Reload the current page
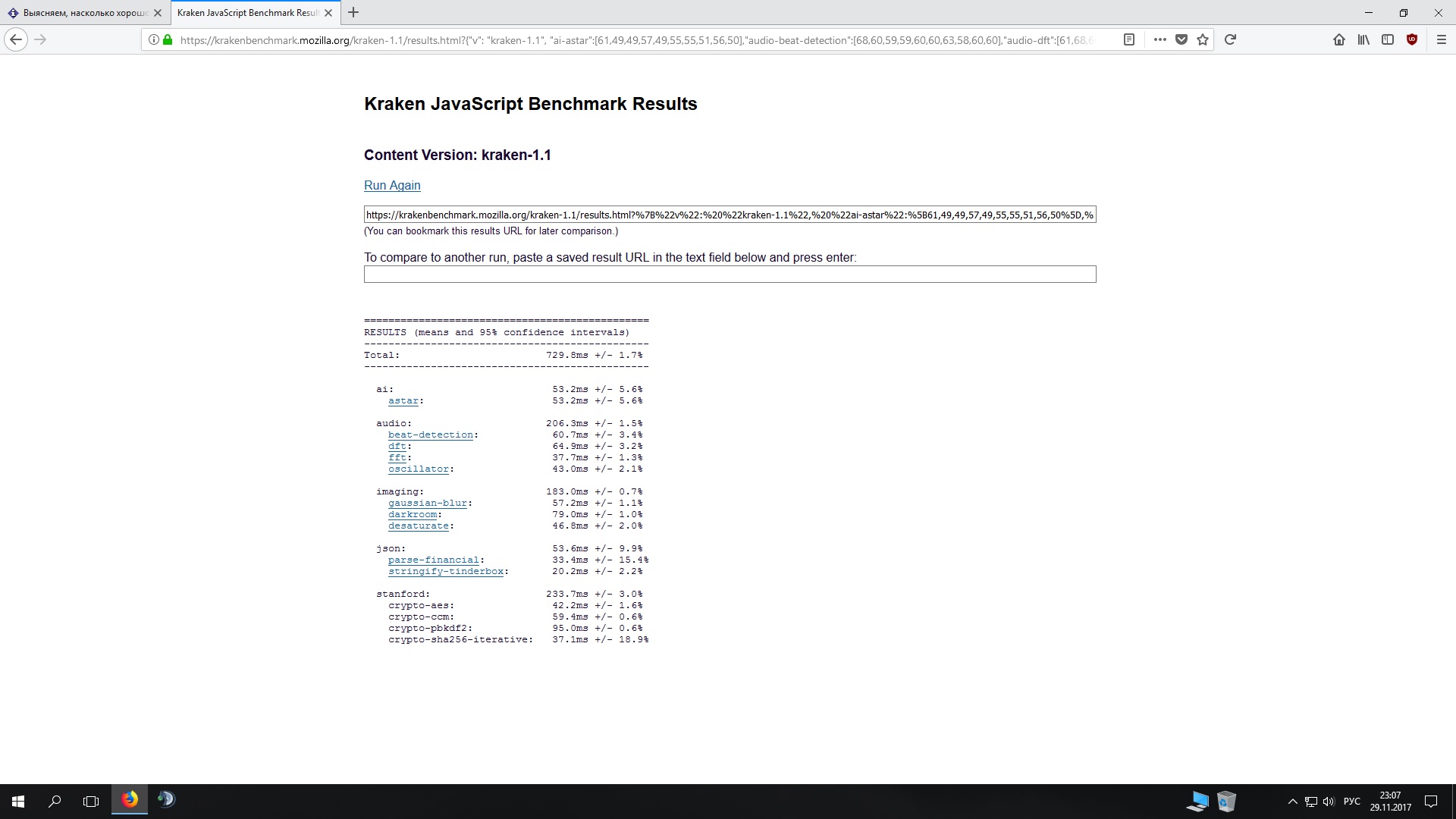This screenshot has width=1456, height=819. pos(1230,39)
